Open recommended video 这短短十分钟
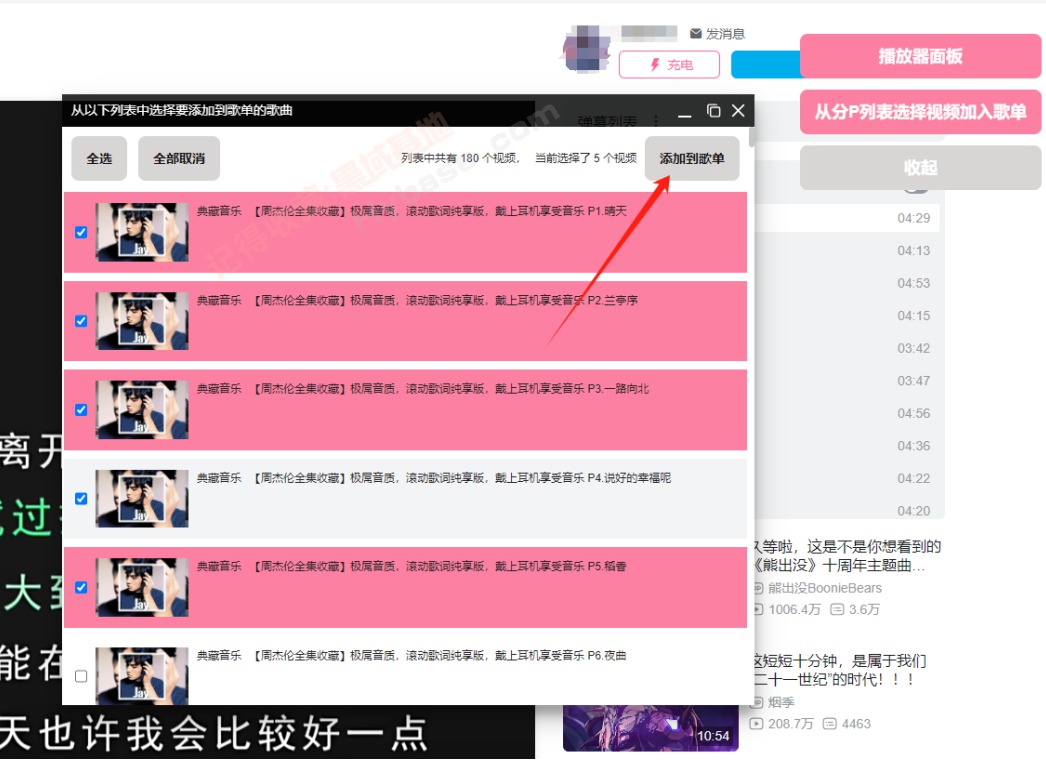Viewport: 1046px width, 763px height. pos(841,670)
